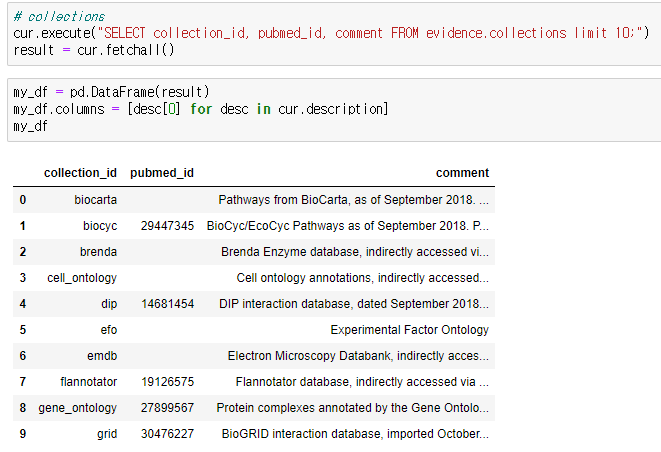Click the 'BioCyc/EcoCyc Pathways' comment
The image size is (661, 452).
348,226
